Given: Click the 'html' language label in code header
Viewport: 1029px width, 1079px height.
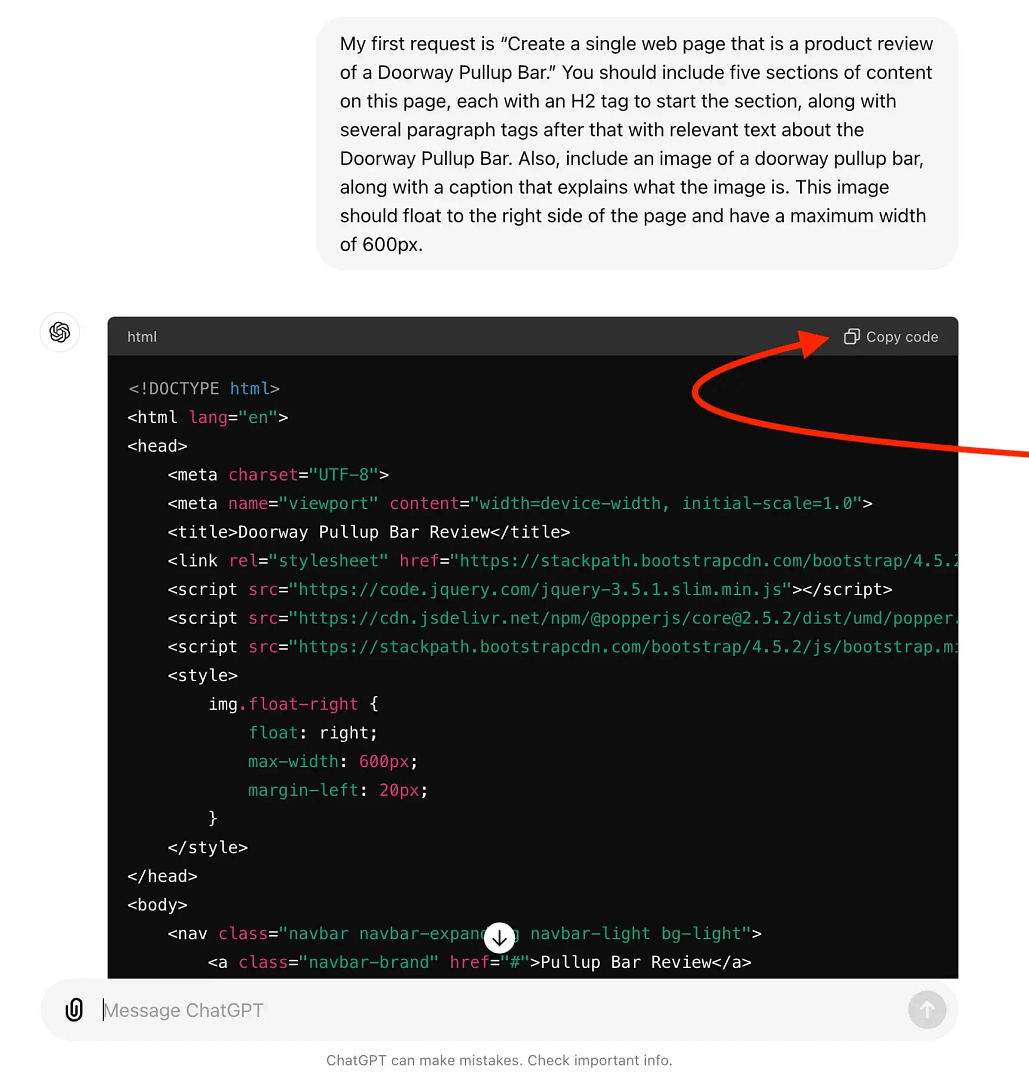Looking at the screenshot, I should [142, 337].
